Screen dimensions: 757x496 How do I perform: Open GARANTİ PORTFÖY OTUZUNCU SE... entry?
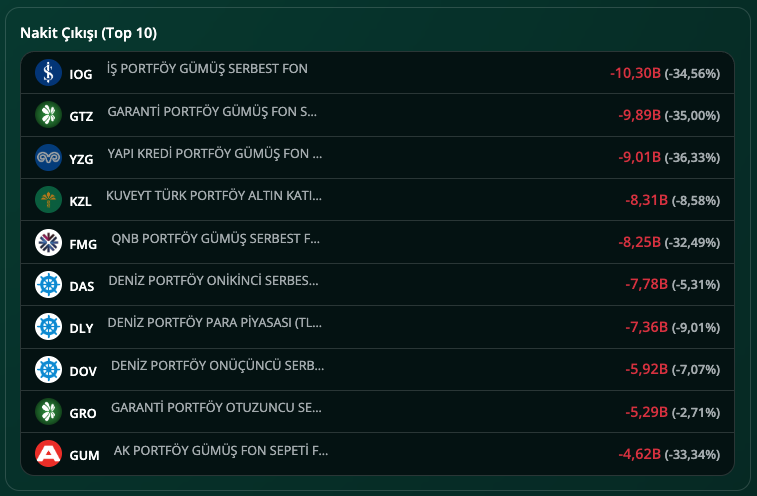[x=216, y=408]
